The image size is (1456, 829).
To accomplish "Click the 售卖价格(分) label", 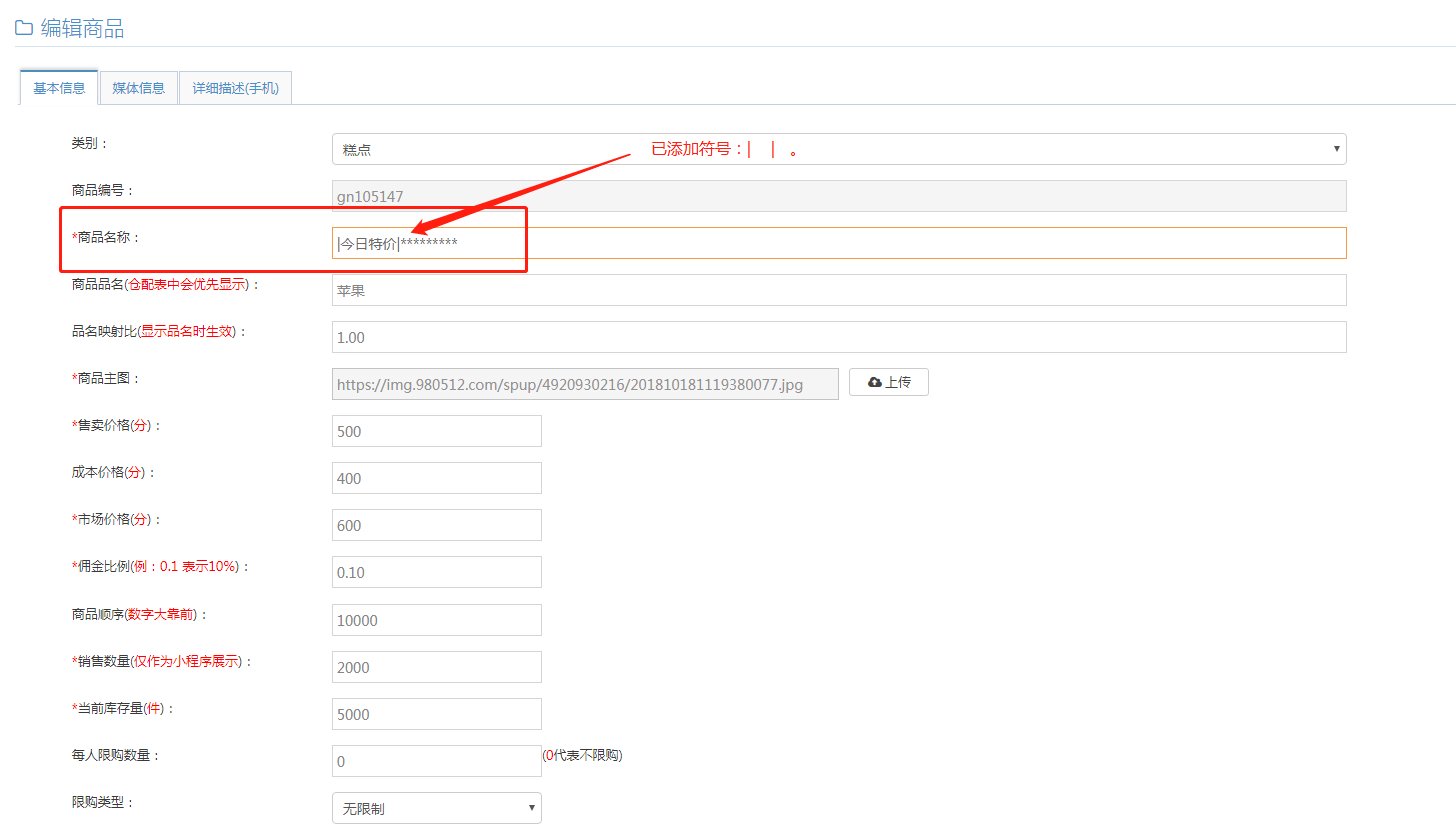I will tap(116, 425).
